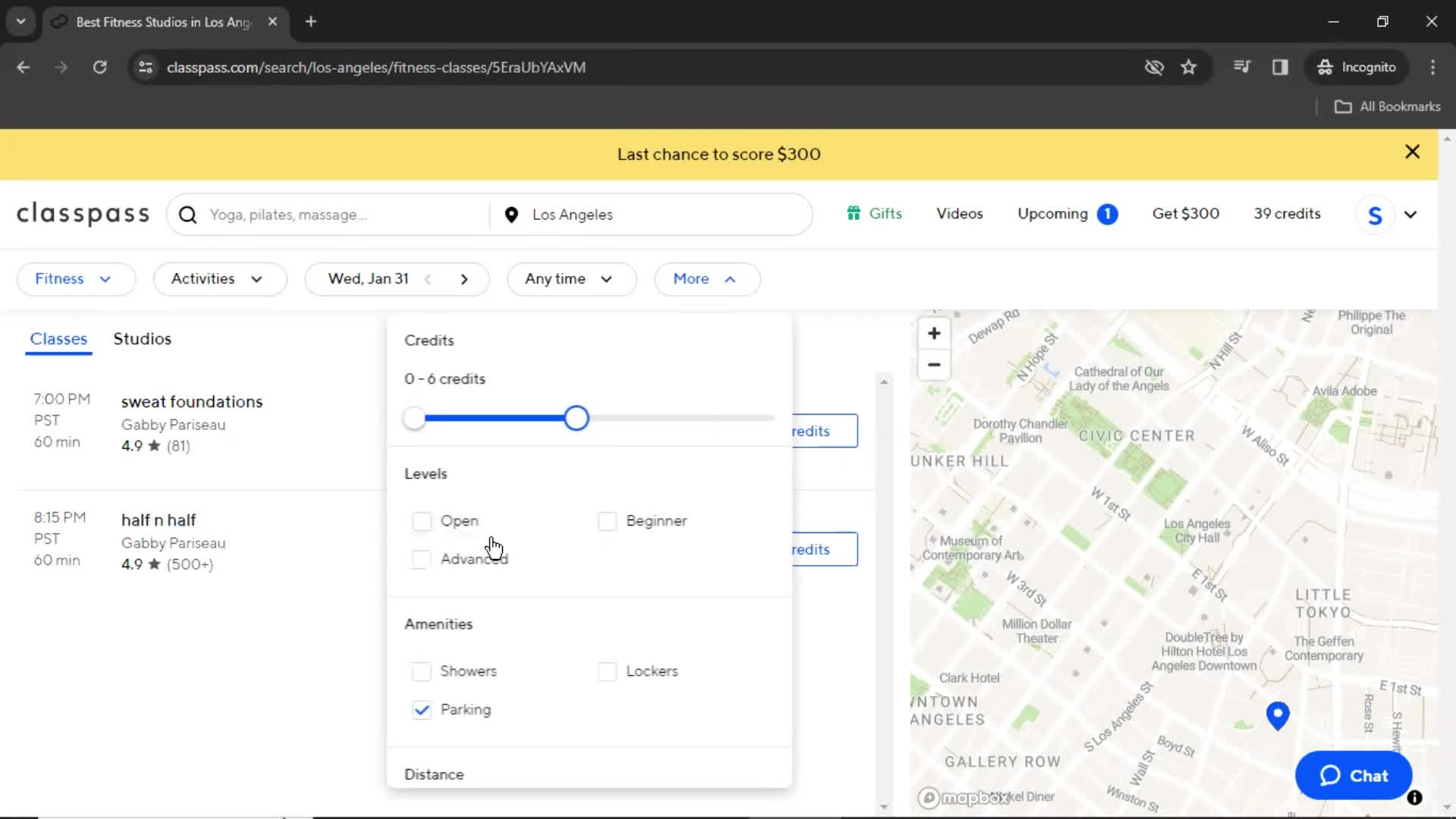1456x819 pixels.
Task: Open a new browser tab
Action: tap(311, 21)
